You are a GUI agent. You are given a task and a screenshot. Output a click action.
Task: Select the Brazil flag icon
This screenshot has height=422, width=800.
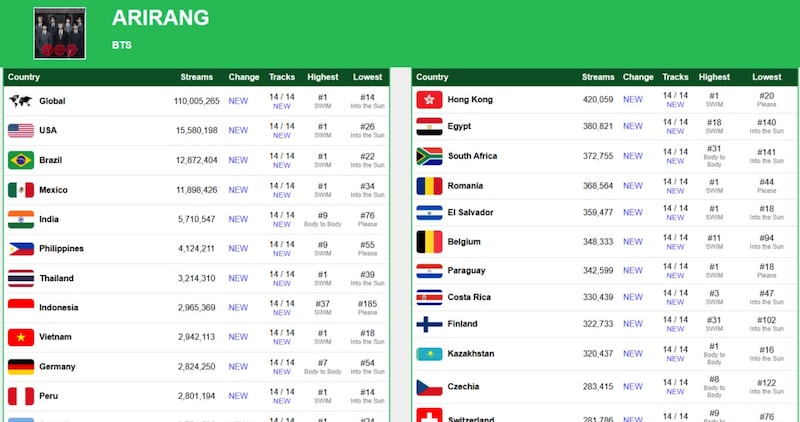pos(20,160)
